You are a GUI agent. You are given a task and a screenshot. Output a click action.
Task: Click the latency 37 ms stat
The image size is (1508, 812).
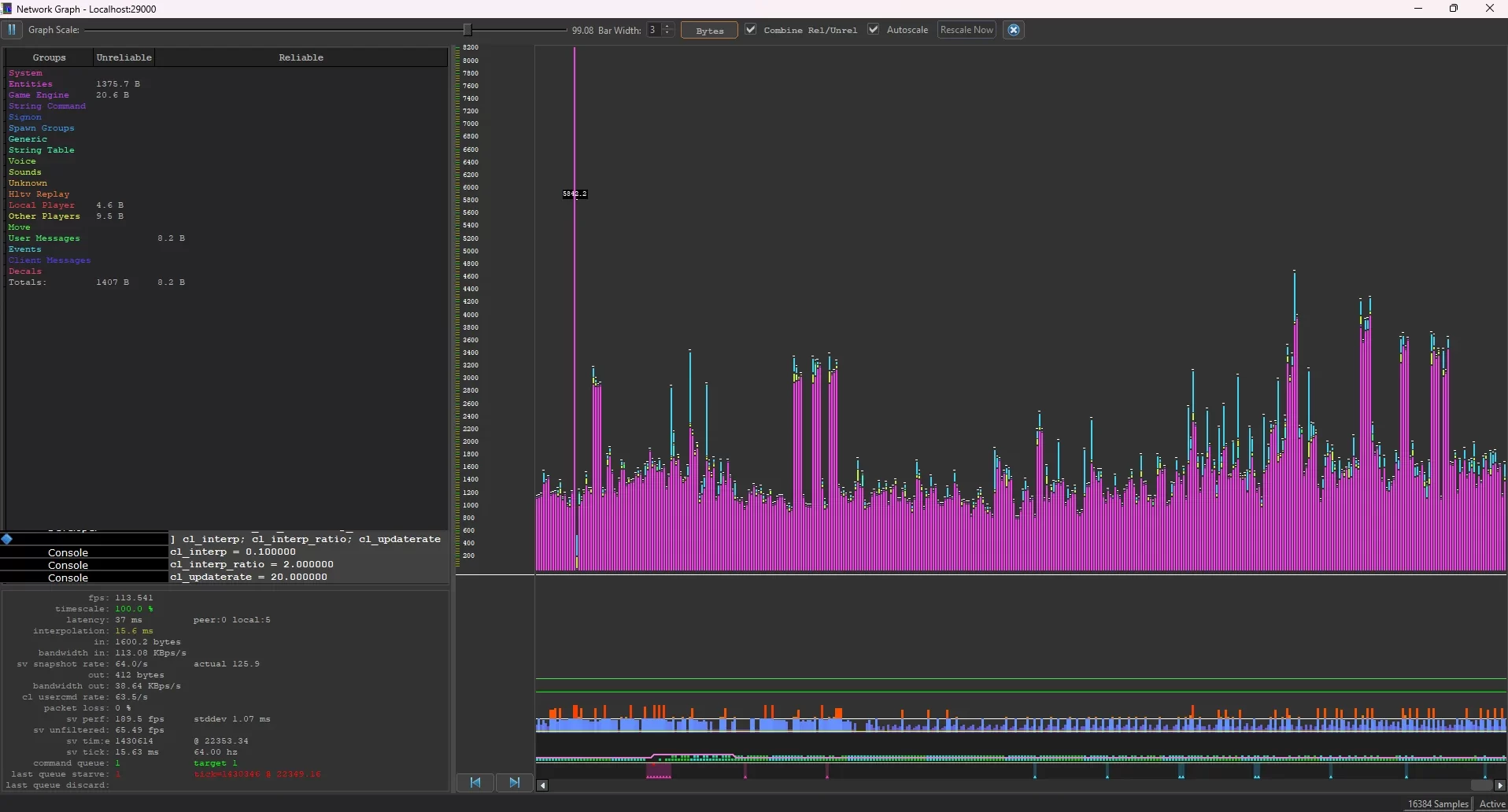click(x=104, y=620)
